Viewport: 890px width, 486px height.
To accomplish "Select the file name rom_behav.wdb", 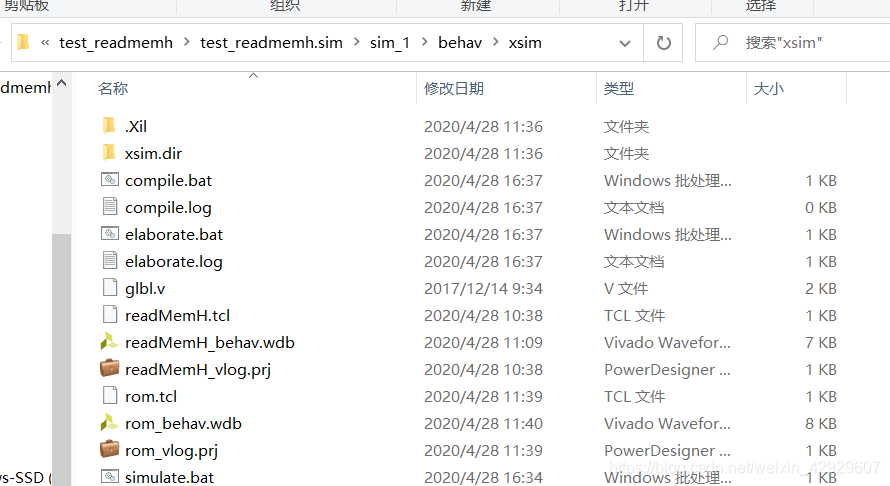I will tap(183, 424).
